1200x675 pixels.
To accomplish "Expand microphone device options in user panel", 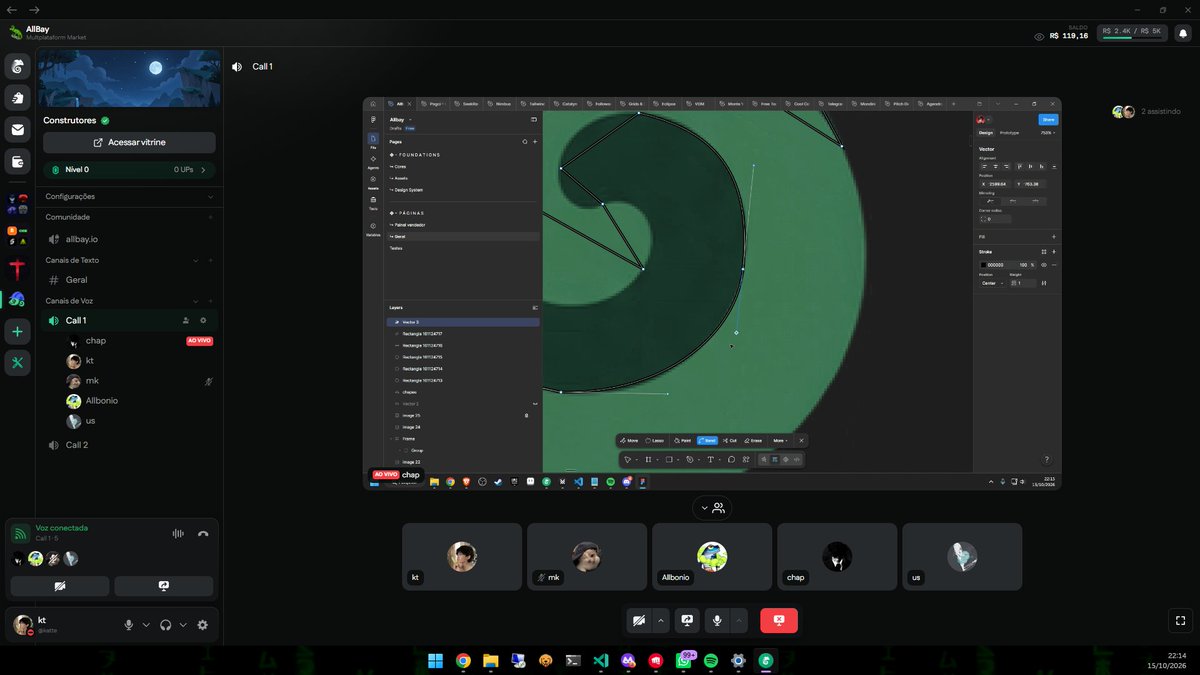I will click(146, 625).
